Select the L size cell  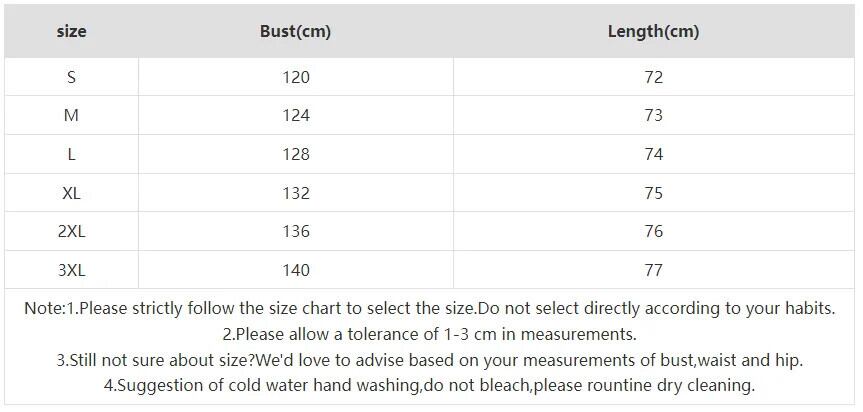(x=71, y=154)
